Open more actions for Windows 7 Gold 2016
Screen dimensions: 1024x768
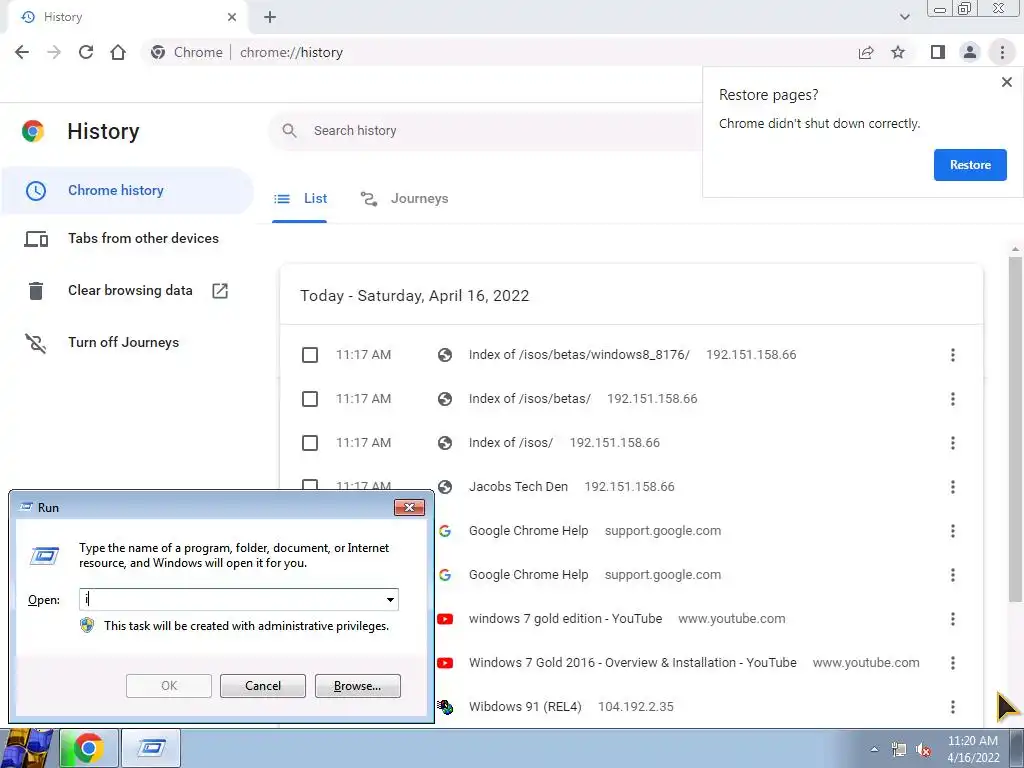click(x=952, y=662)
